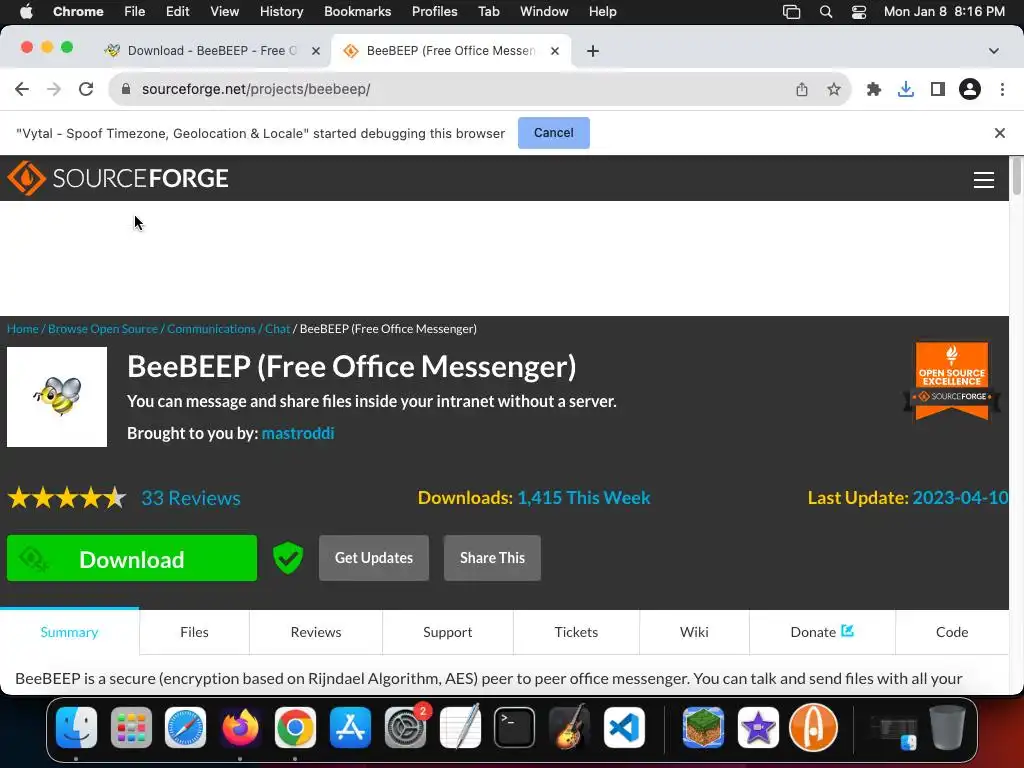Open iMovie from the dock
This screenshot has width=1024, height=768.
point(758,728)
